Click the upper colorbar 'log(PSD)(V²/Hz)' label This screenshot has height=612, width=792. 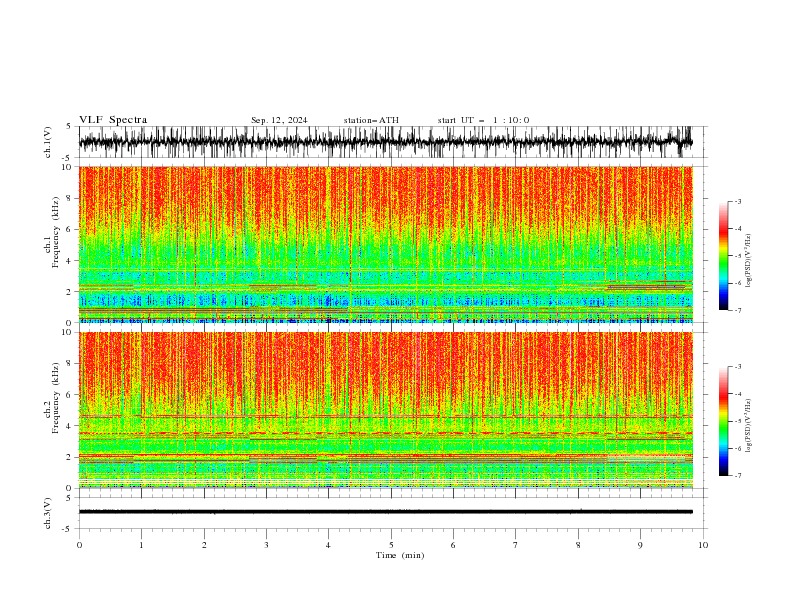(749, 261)
